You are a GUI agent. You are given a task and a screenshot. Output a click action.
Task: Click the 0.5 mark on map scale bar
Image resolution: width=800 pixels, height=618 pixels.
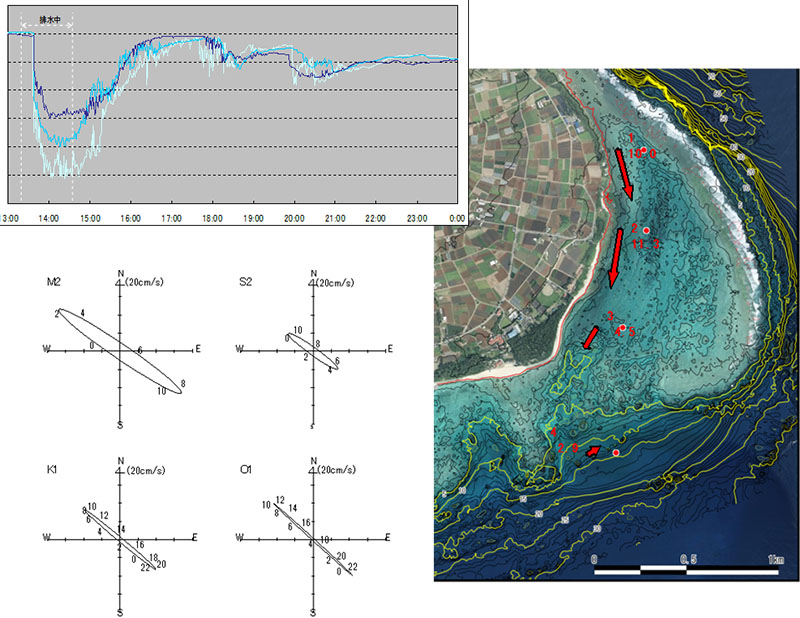click(687, 560)
